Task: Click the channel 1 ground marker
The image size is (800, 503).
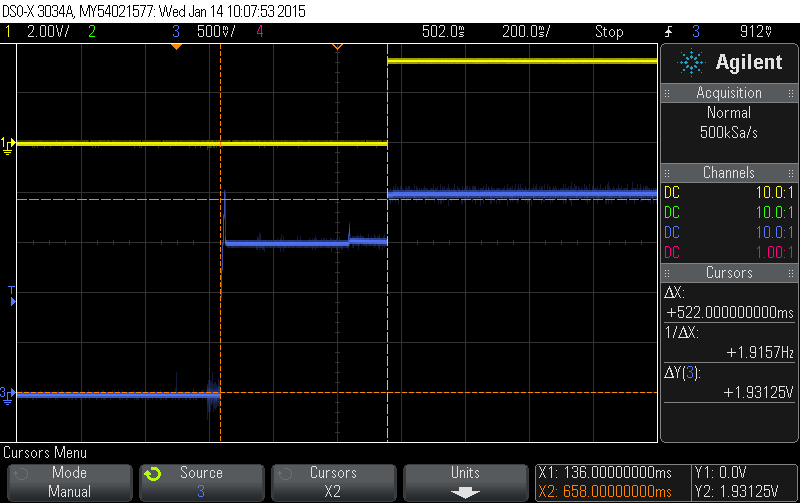Action: click(8, 146)
